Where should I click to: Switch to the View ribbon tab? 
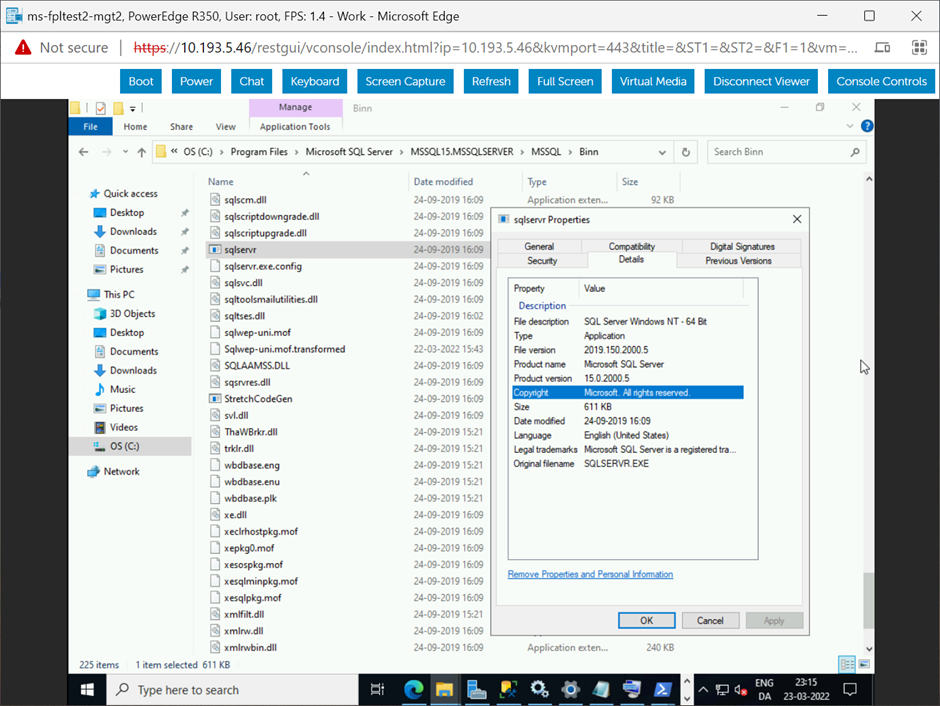225,126
